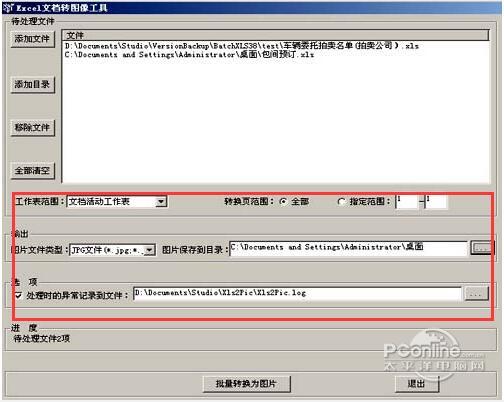Toggle the 处理时的异常记录到文件 checkbox
Image resolution: width=504 pixels, height=402 pixels.
pyautogui.click(x=18, y=295)
